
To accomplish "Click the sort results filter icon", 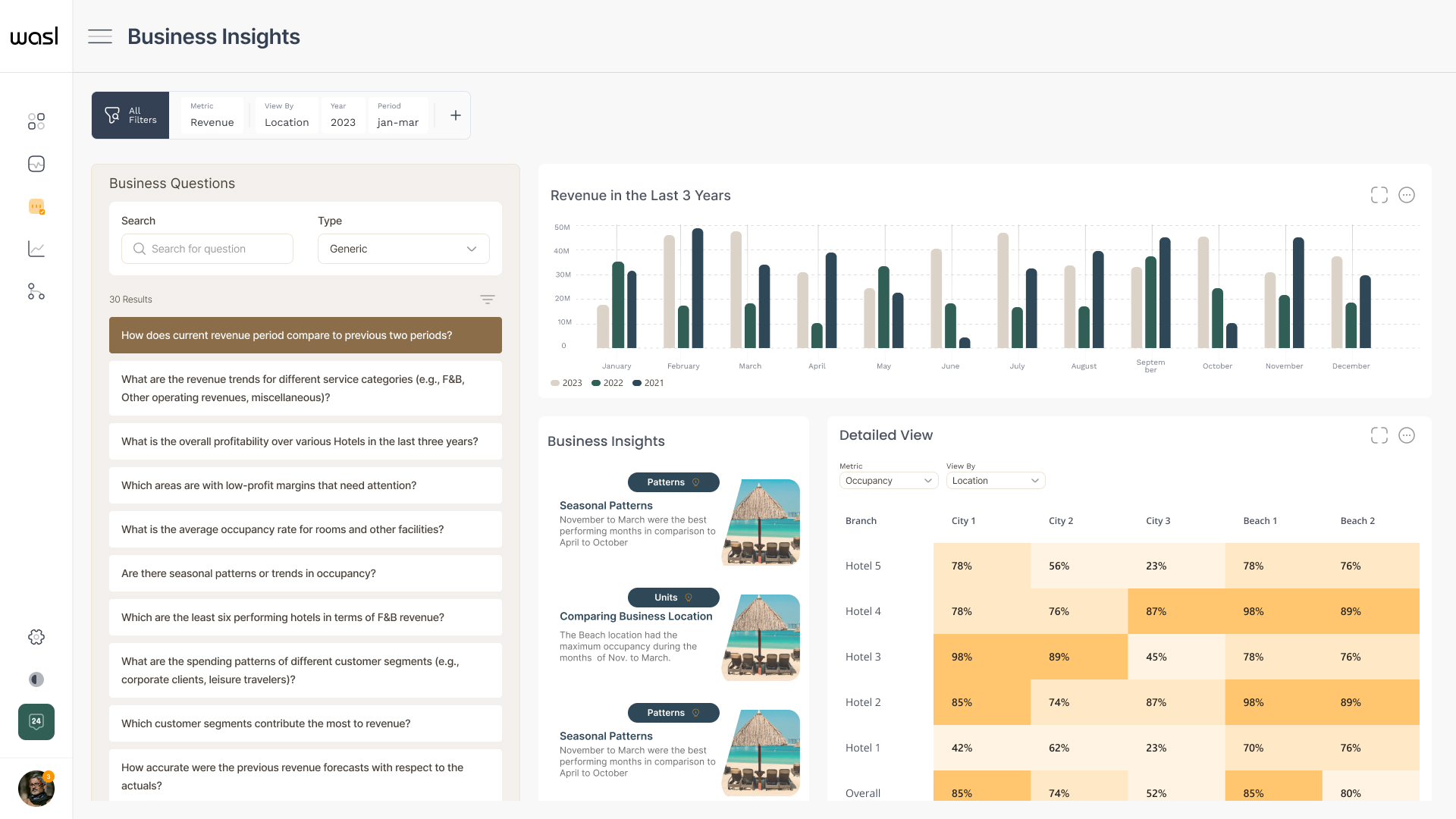I will pyautogui.click(x=487, y=300).
